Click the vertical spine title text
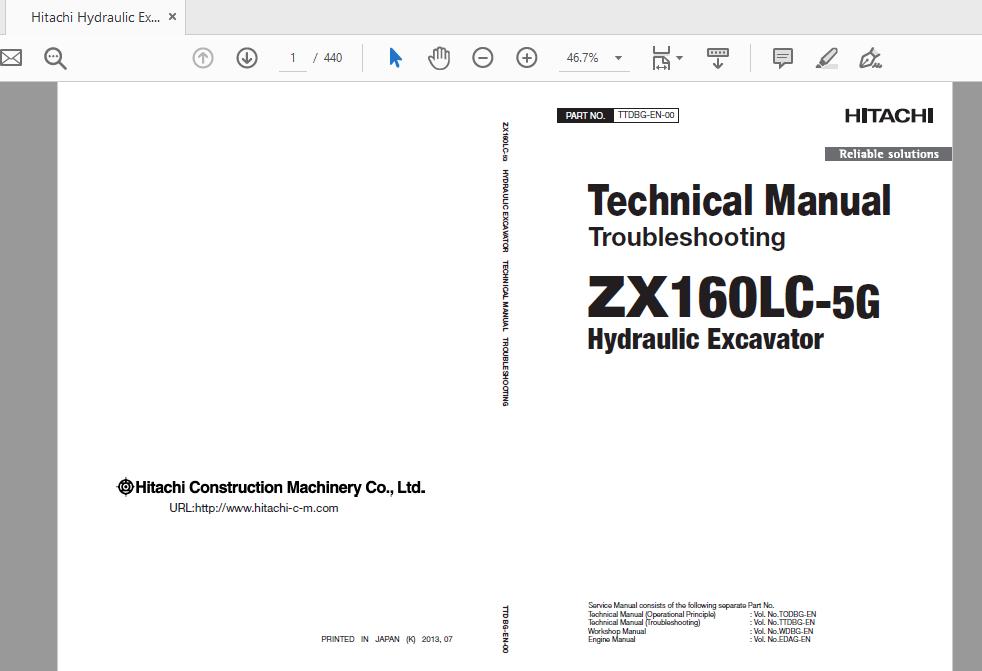 505,264
